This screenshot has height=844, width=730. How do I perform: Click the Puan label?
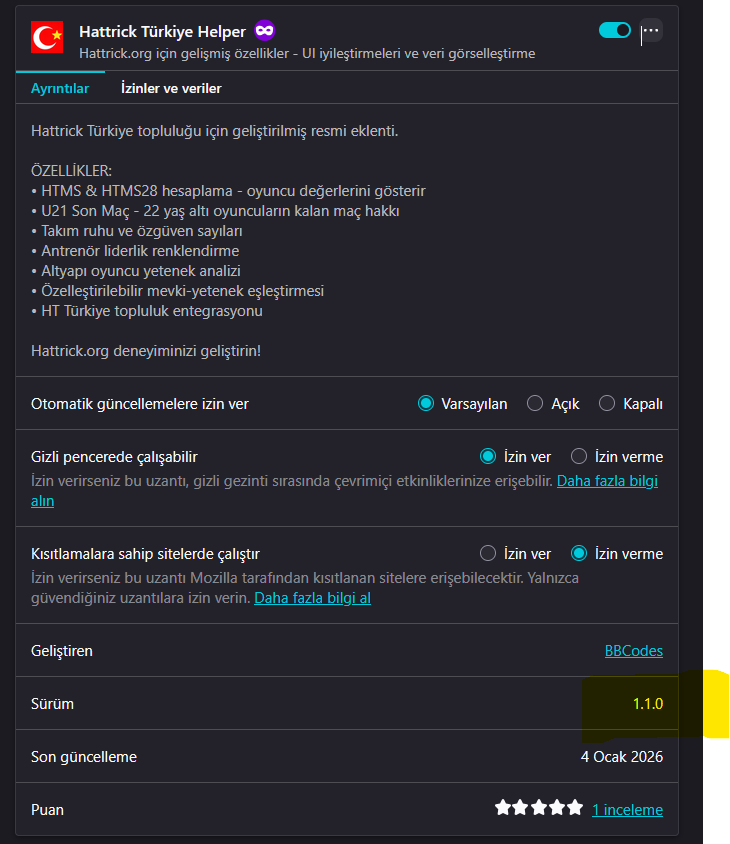(x=47, y=810)
